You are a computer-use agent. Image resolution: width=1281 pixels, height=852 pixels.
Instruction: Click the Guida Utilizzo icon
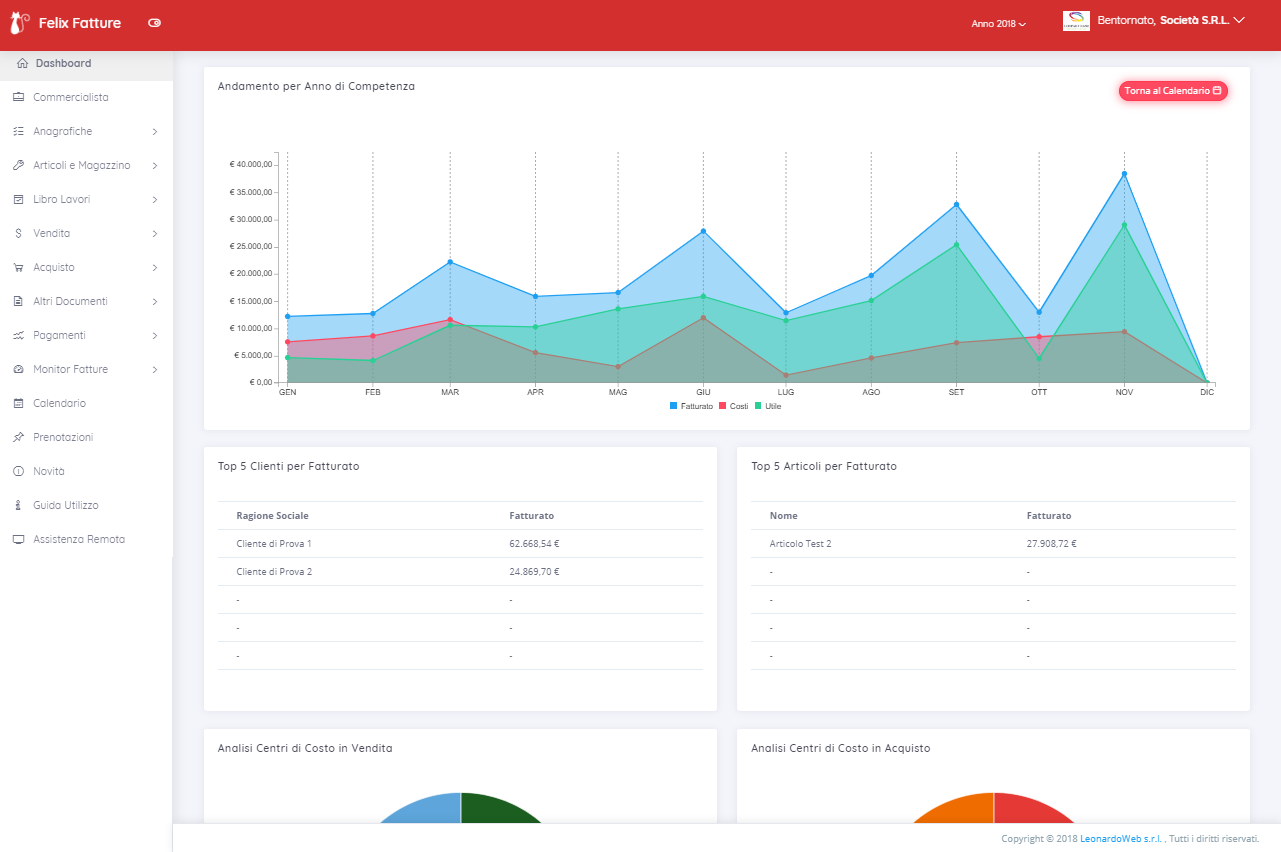18,505
